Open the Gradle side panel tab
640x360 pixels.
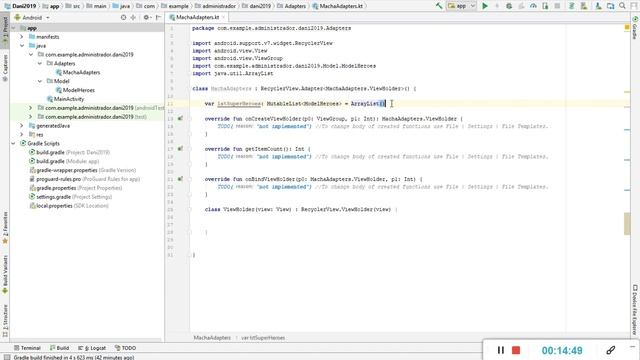(x=635, y=28)
